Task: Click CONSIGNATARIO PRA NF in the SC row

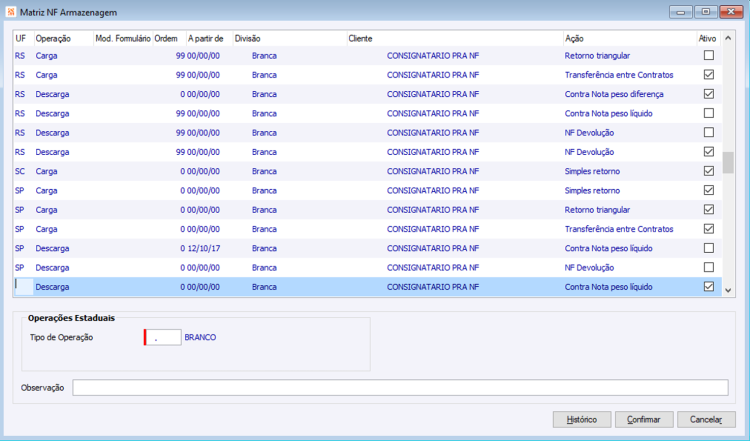Action: (x=433, y=171)
